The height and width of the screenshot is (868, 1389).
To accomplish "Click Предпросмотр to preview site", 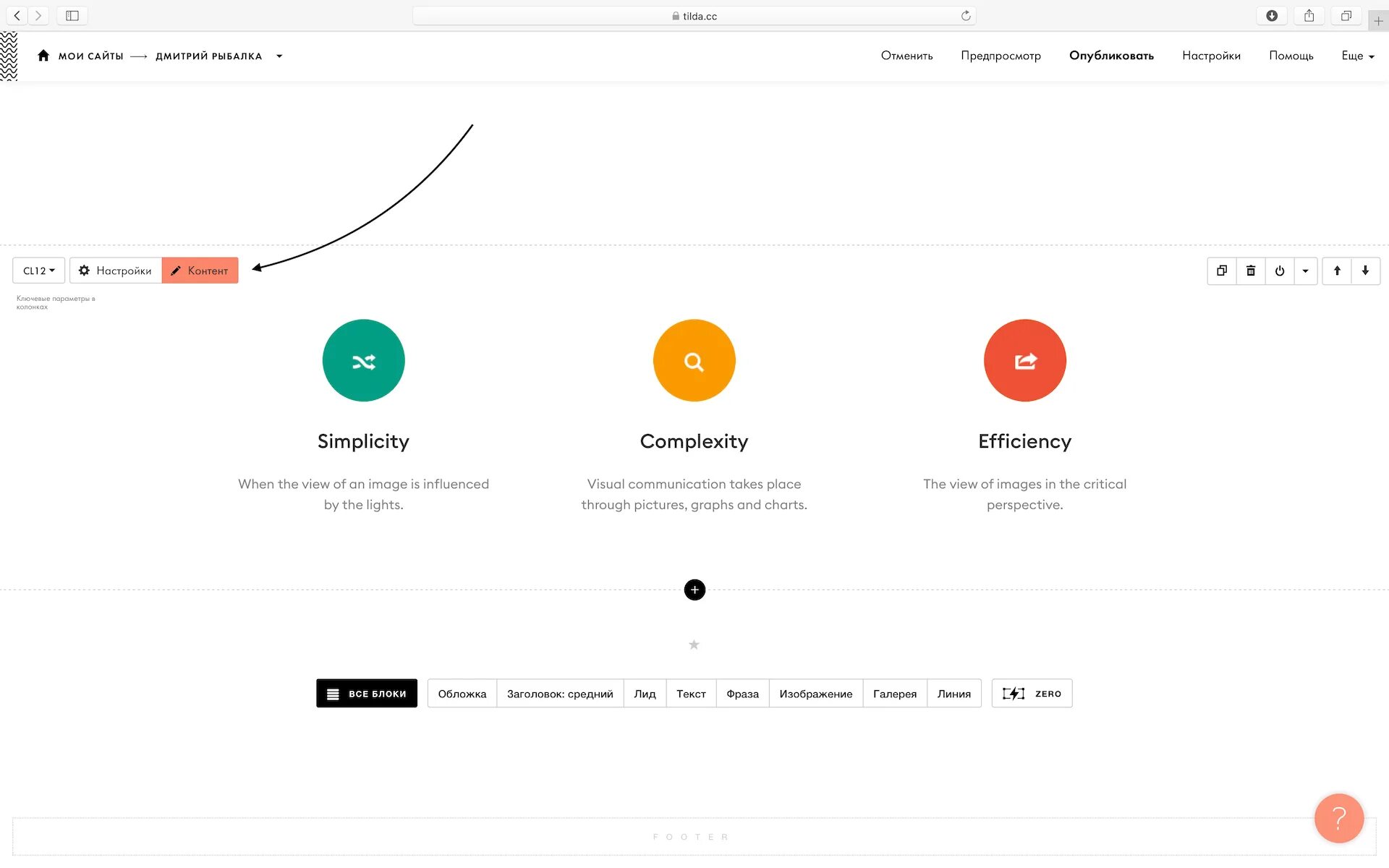I will (1000, 55).
